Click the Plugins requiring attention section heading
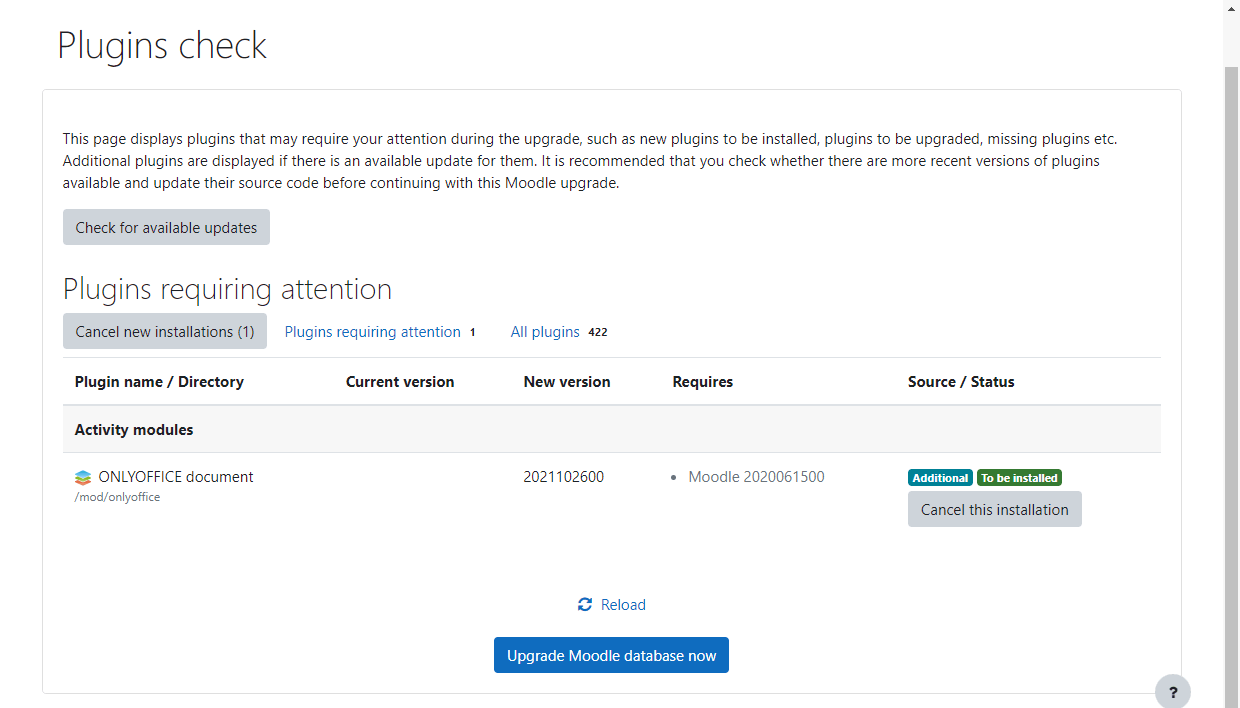The image size is (1240, 708). click(x=227, y=289)
